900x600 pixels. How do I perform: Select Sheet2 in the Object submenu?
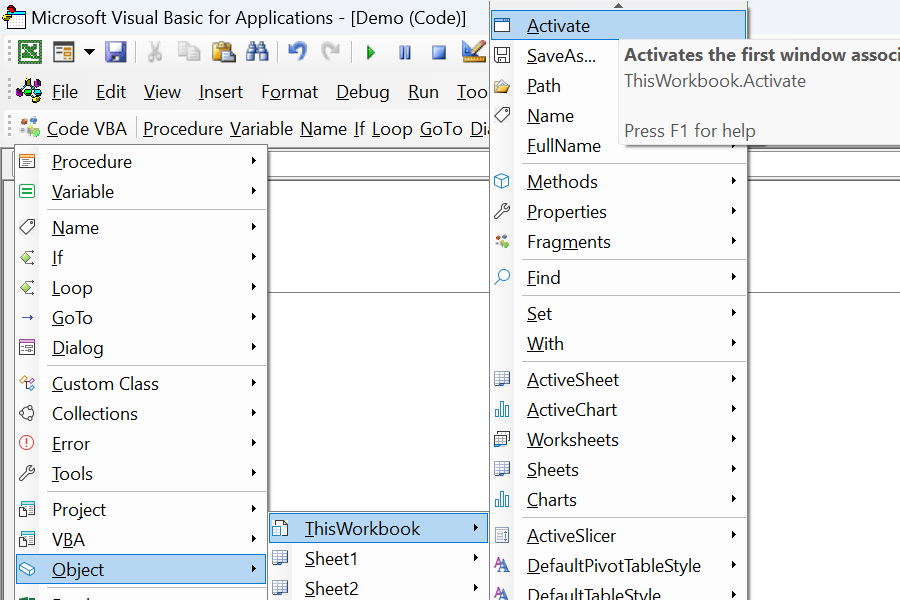click(x=378, y=588)
